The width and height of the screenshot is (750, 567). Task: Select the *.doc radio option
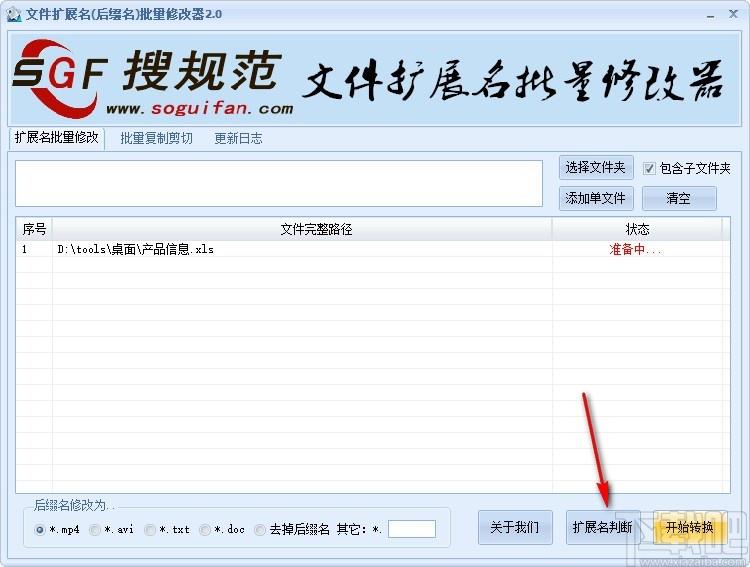[205, 530]
